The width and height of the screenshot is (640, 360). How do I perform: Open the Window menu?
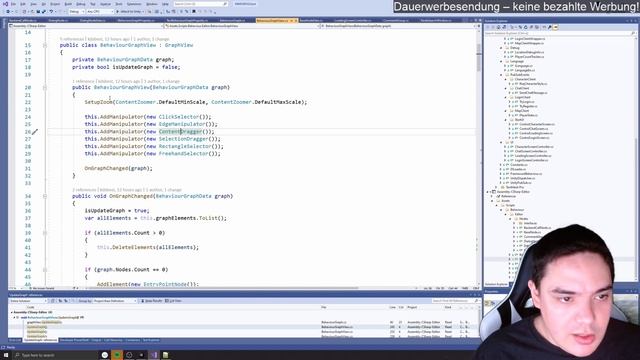(152, 4)
